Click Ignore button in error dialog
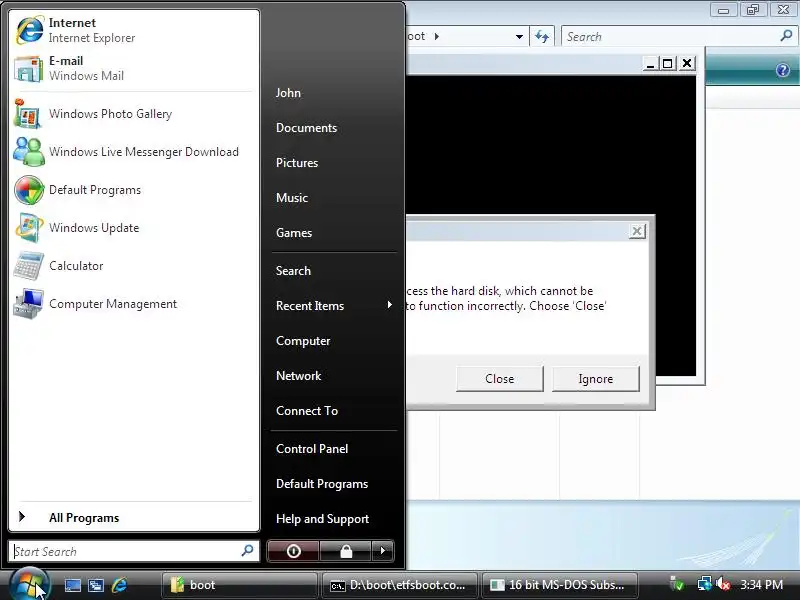This screenshot has width=800, height=600. [595, 379]
